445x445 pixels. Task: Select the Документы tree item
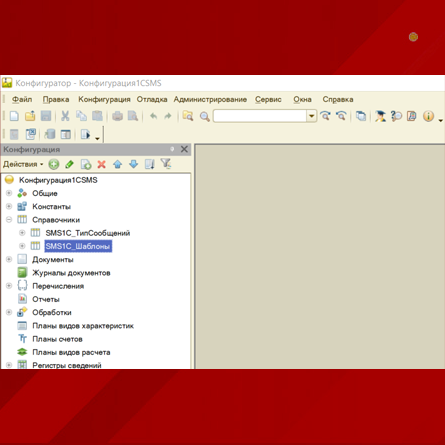click(53, 259)
